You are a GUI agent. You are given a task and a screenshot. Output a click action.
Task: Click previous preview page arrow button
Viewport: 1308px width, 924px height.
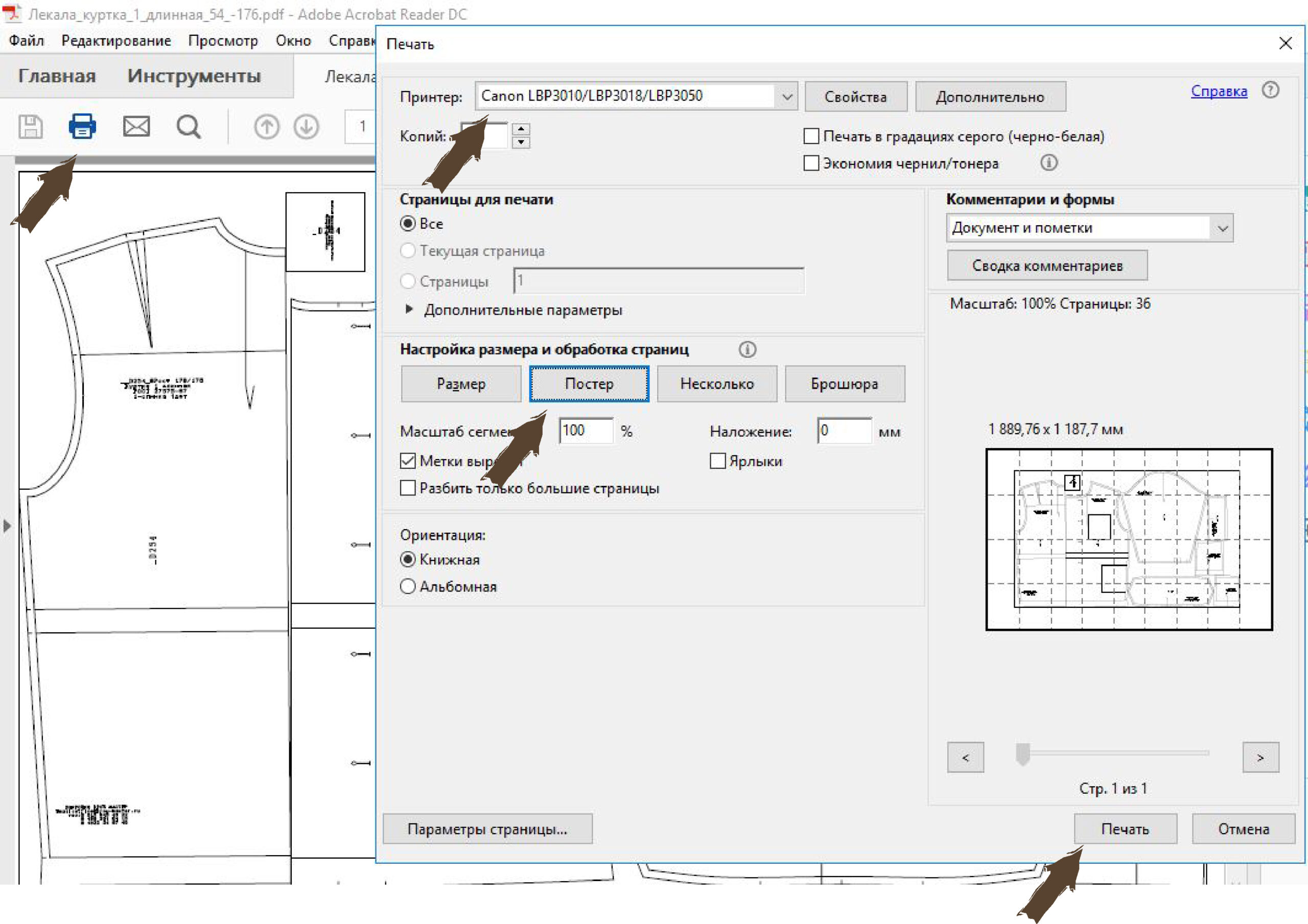point(965,757)
